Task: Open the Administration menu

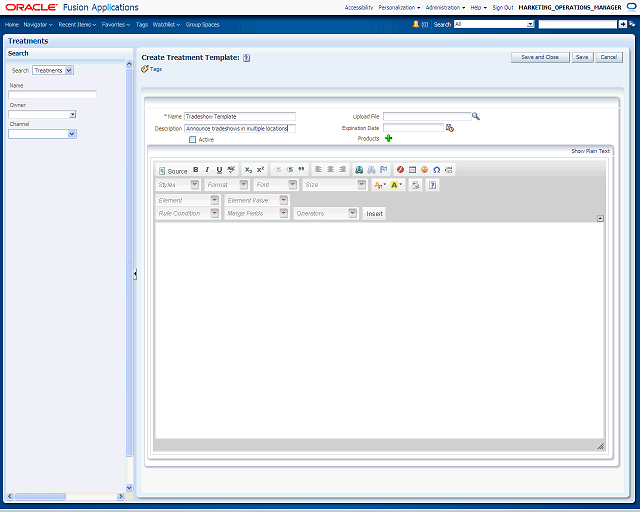Action: [445, 7]
